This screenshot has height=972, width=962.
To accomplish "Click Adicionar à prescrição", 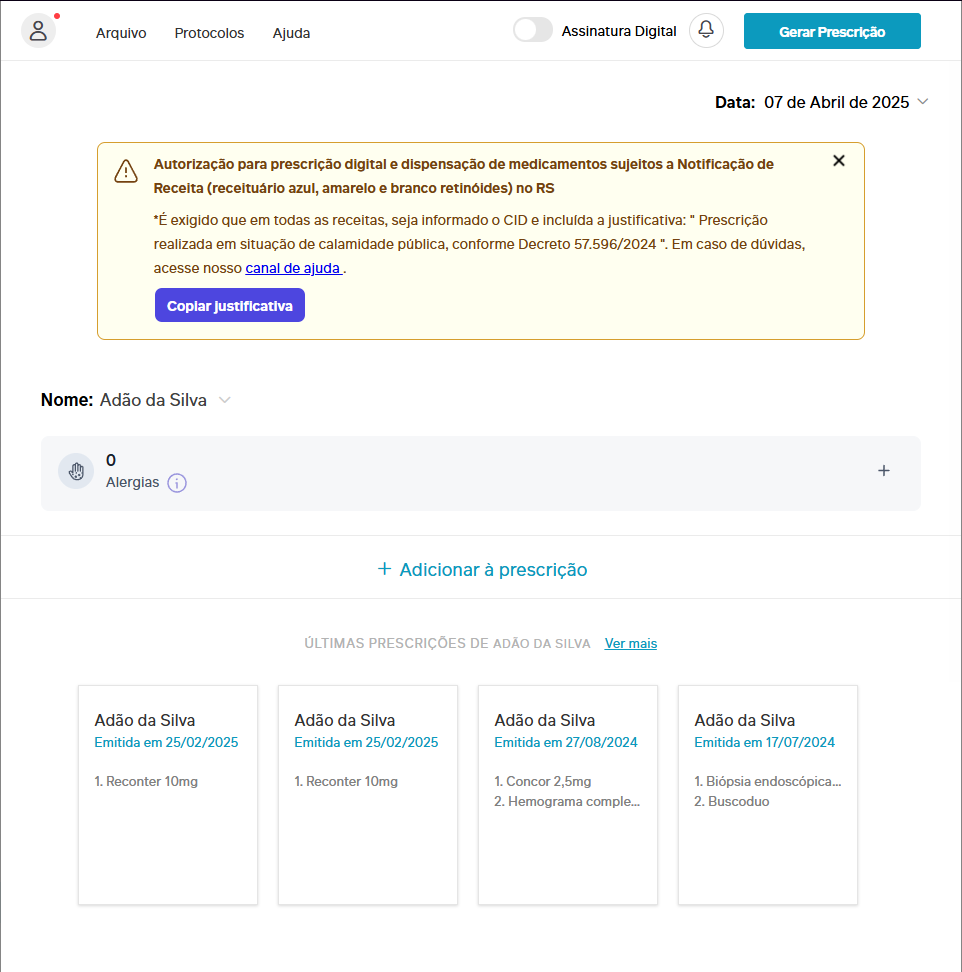I will (x=482, y=570).
